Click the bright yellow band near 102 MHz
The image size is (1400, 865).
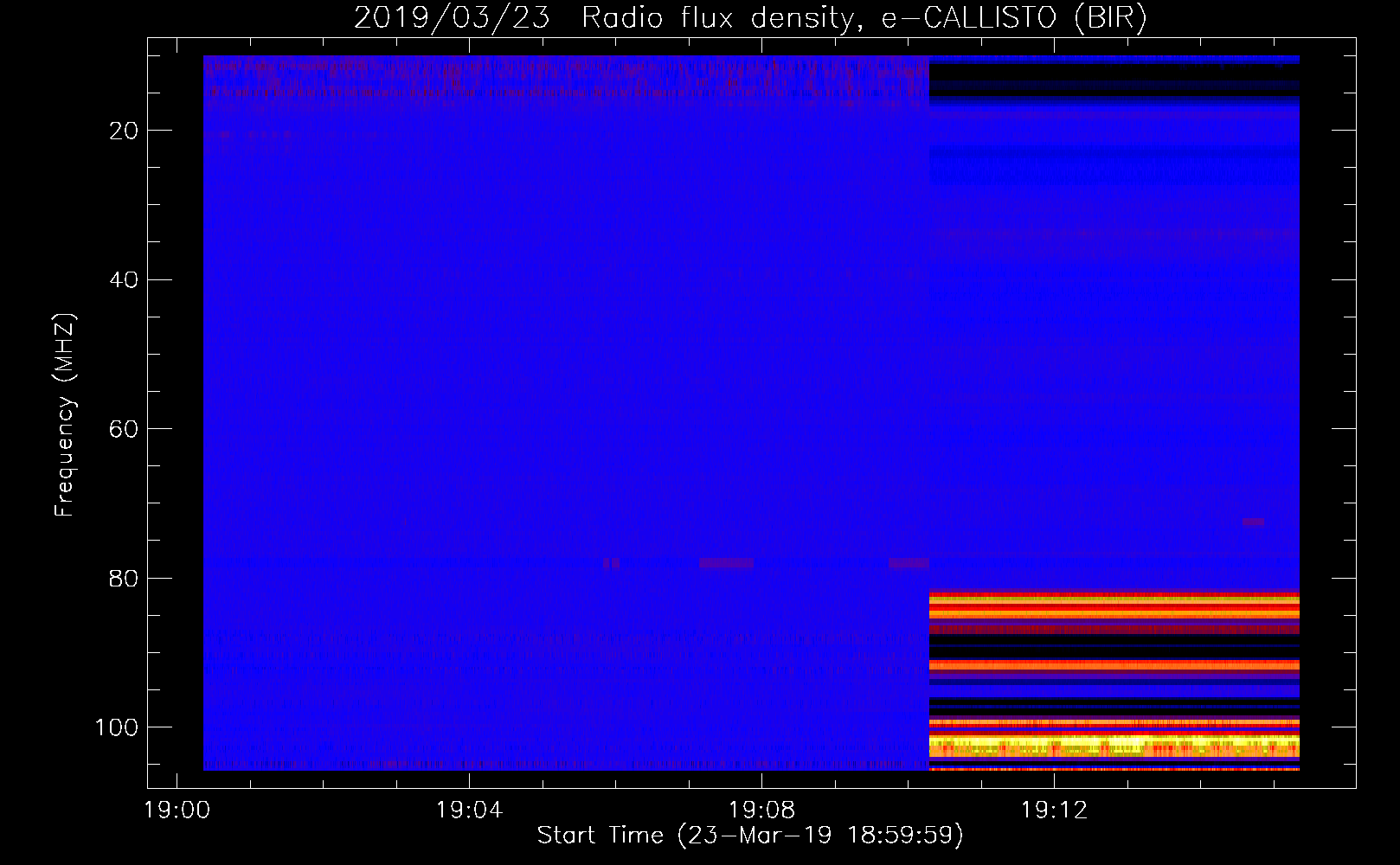(1114, 745)
